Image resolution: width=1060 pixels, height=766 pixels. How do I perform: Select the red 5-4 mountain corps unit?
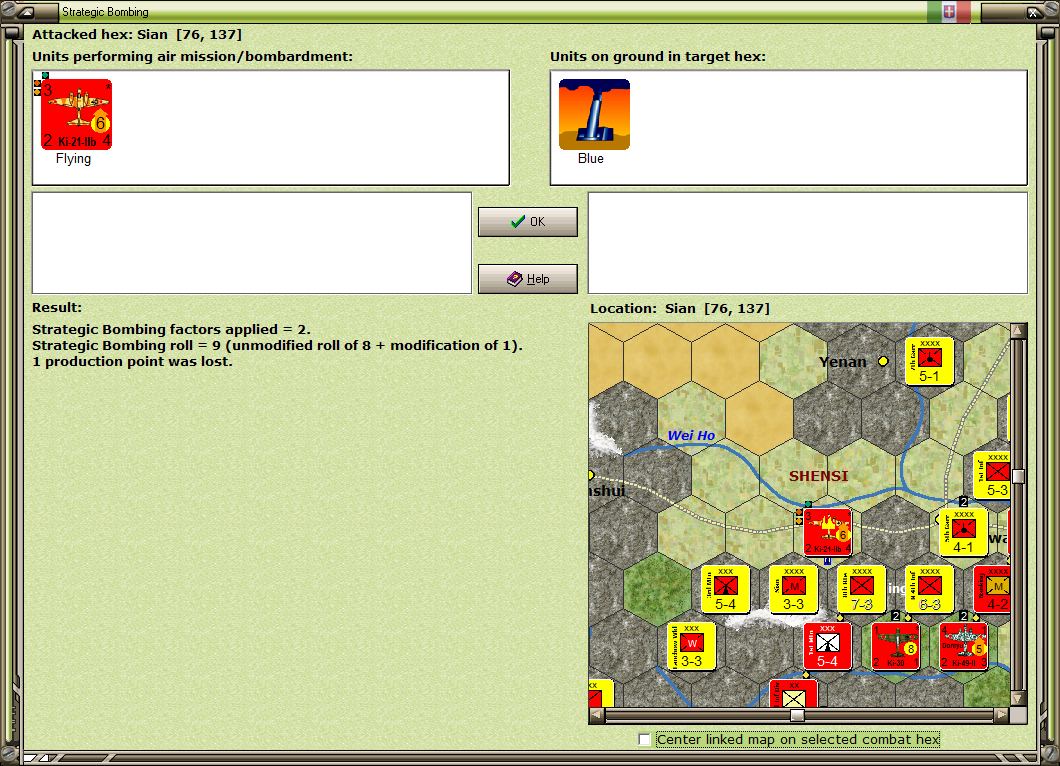[x=827, y=646]
